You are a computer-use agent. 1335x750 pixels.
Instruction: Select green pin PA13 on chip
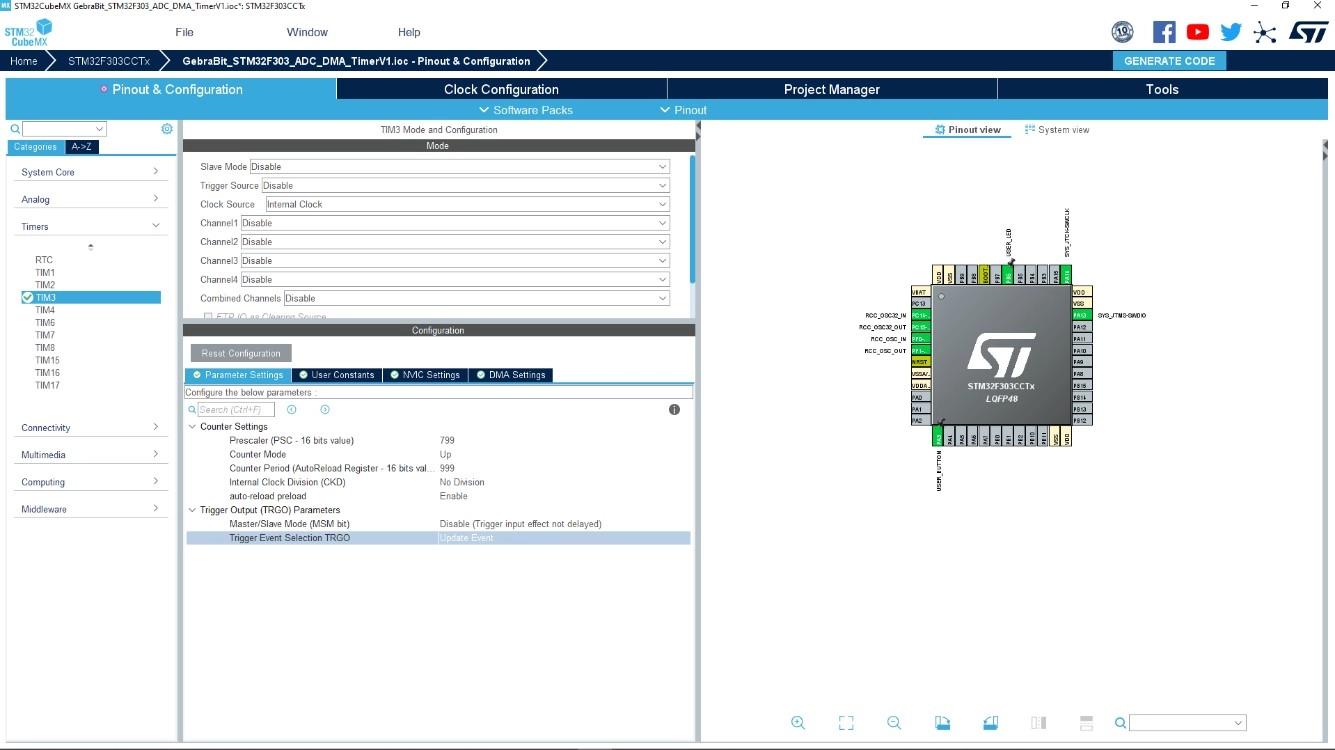point(1080,315)
